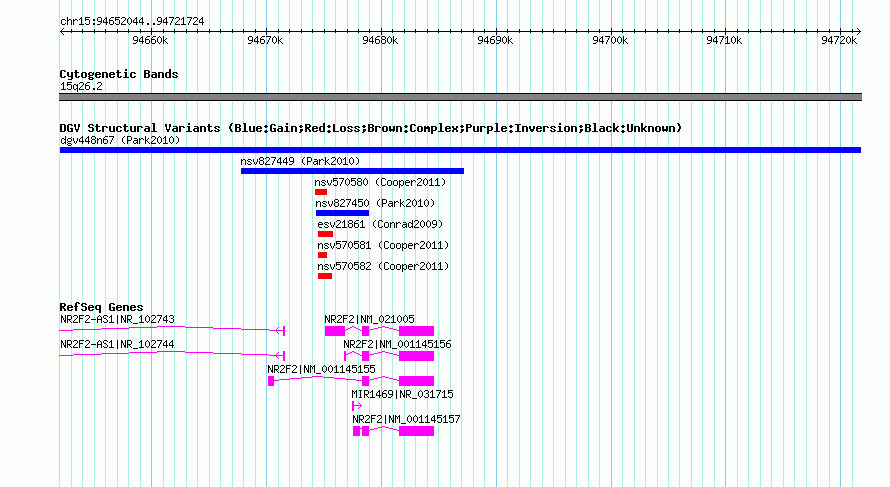
Task: Open the NR2F2-AS1|NR_102743 gene label
Action: click(117, 319)
